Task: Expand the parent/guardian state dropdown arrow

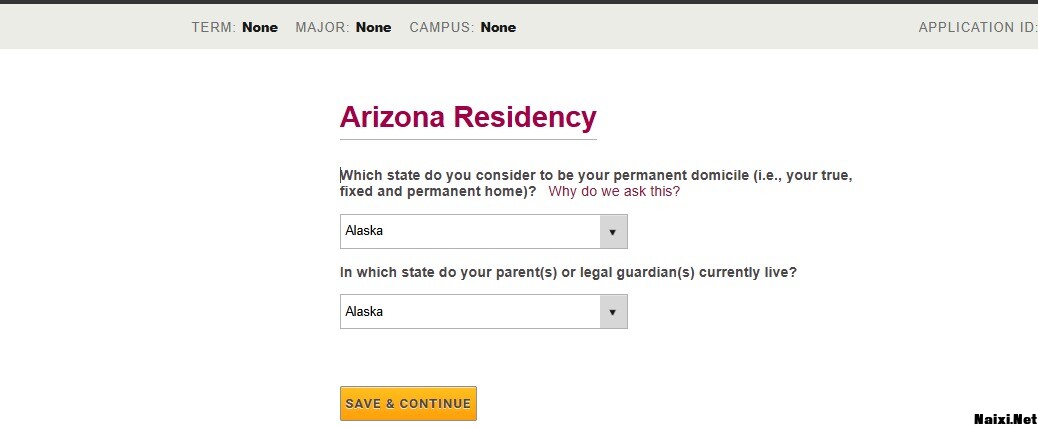Action: point(613,312)
